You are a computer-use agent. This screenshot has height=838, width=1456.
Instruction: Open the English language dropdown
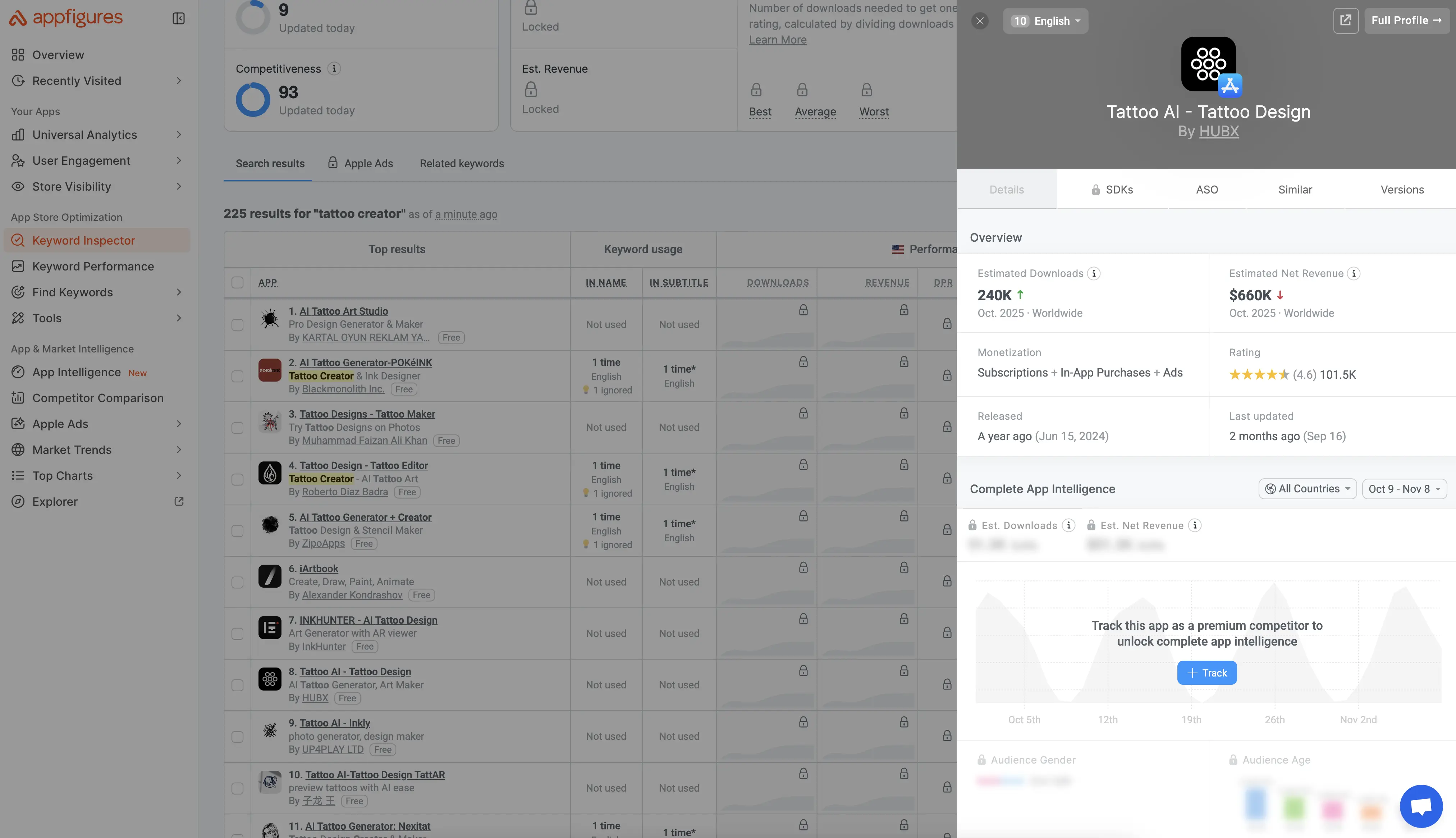point(1045,21)
